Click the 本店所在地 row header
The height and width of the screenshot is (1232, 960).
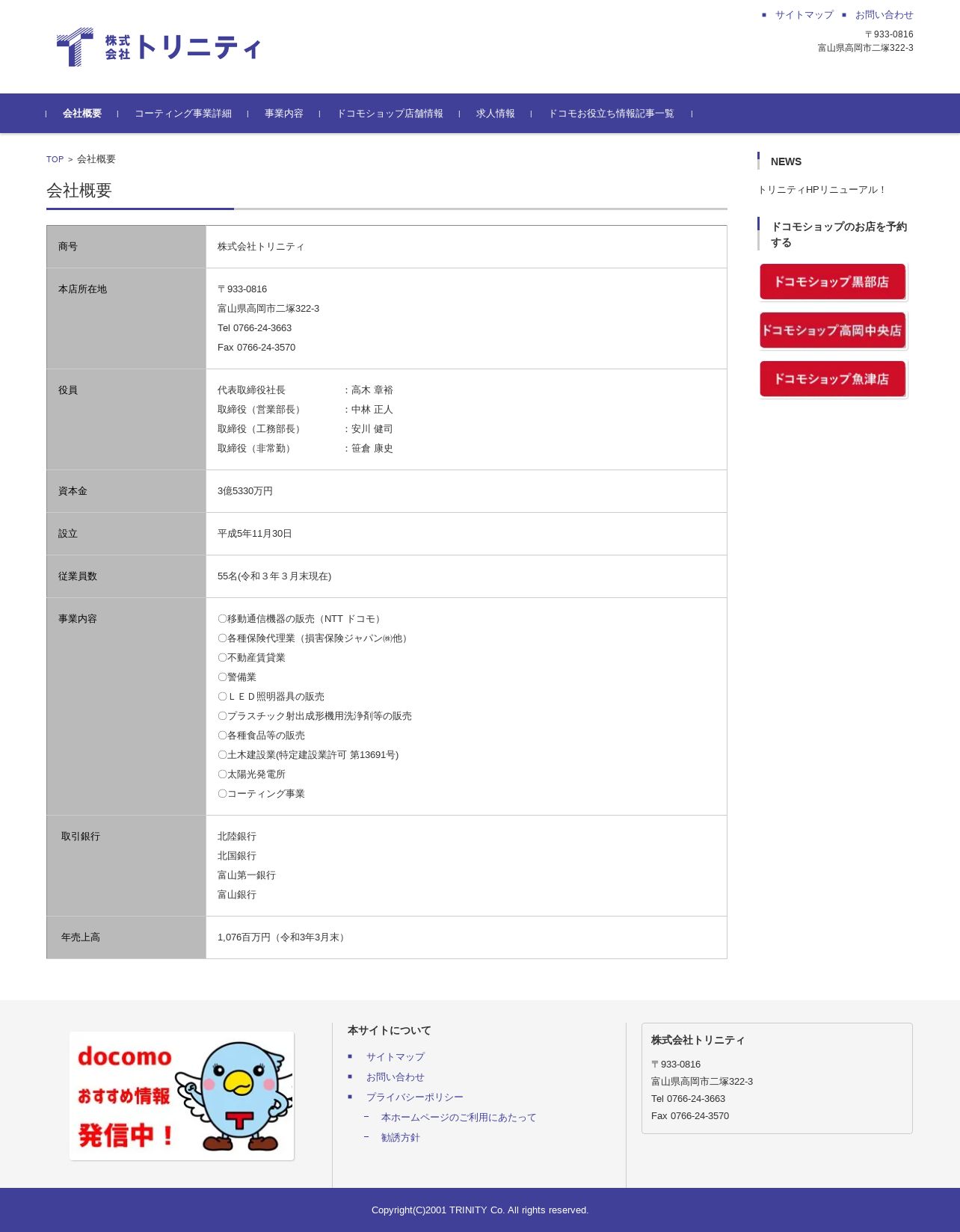point(126,318)
